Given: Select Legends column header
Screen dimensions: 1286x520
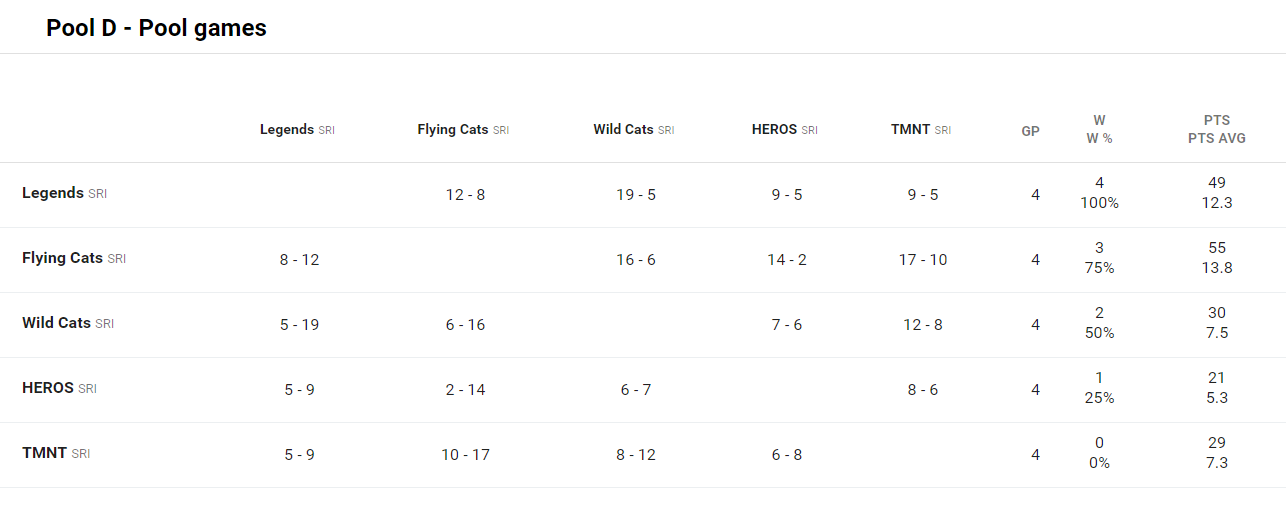Looking at the screenshot, I should pyautogui.click(x=287, y=130).
